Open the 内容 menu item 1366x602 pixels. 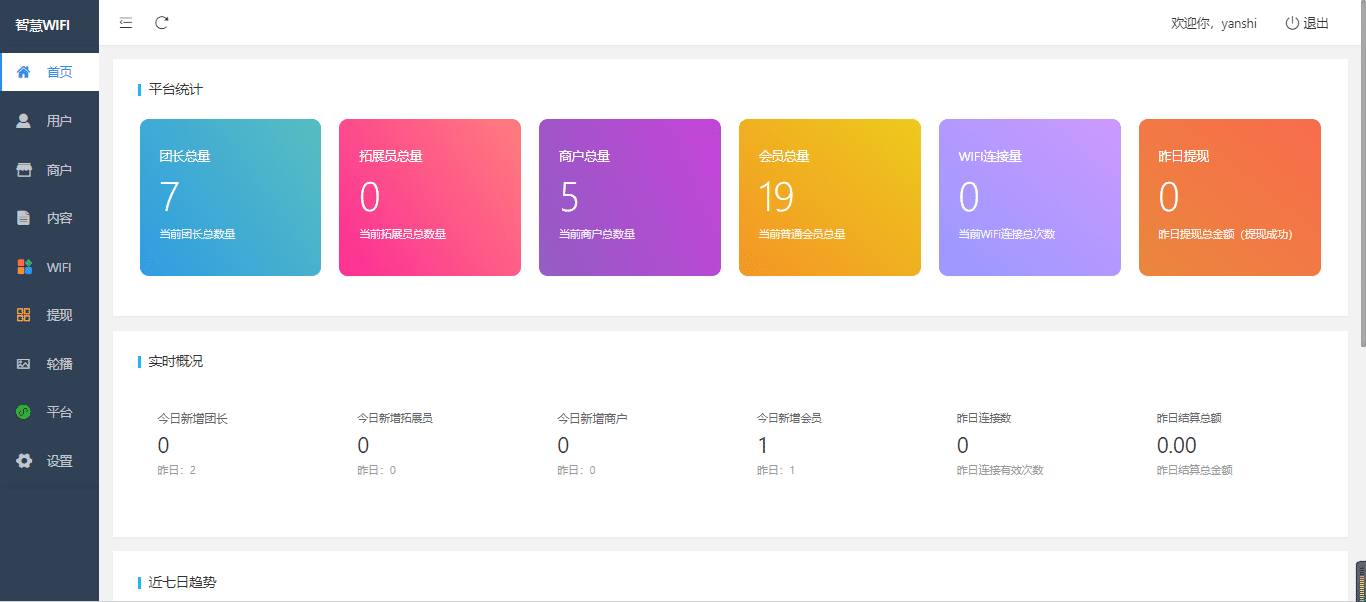tap(50, 217)
